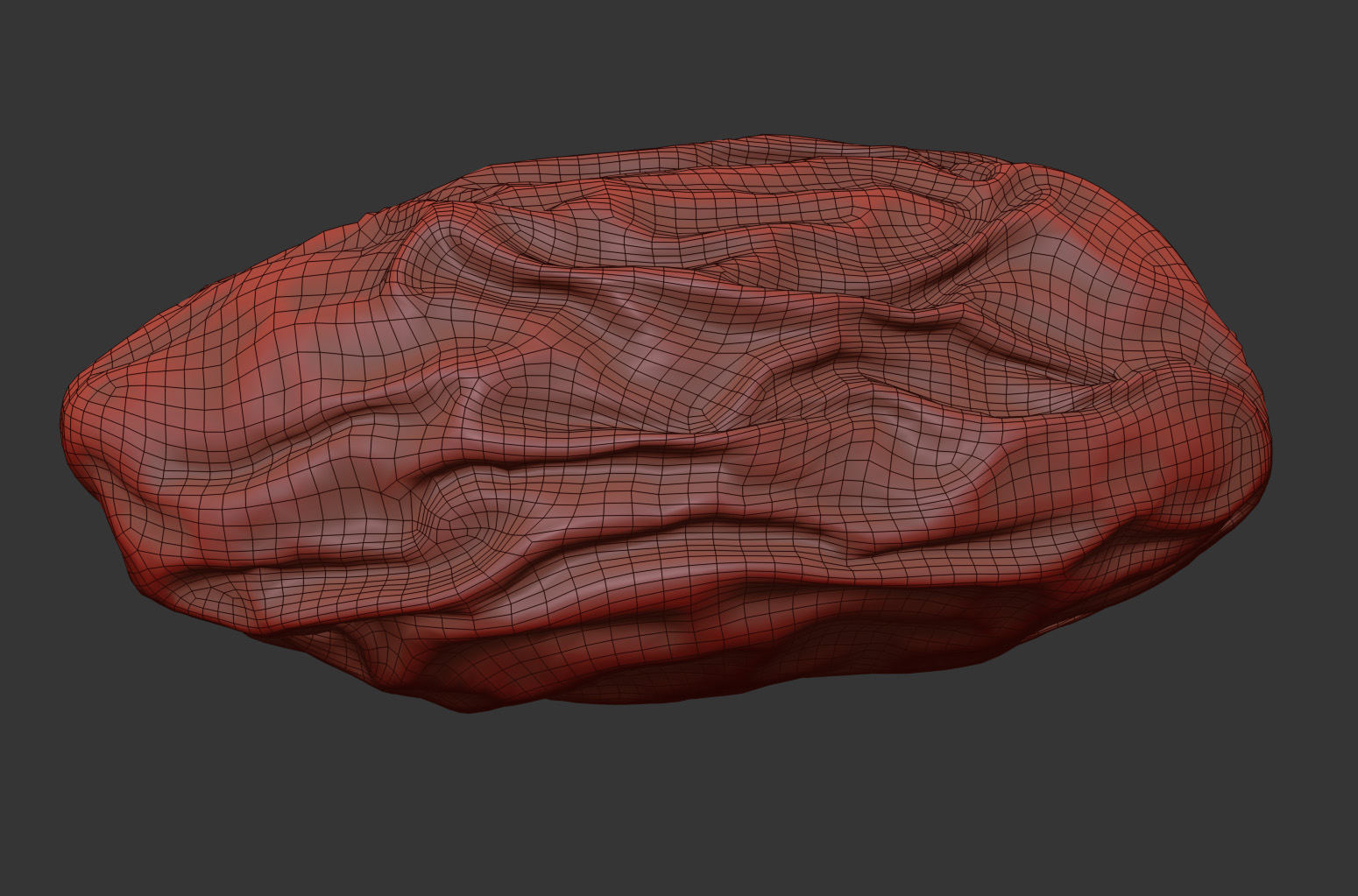
Task: Click the red wireframe mesh at its center
Action: [666, 420]
